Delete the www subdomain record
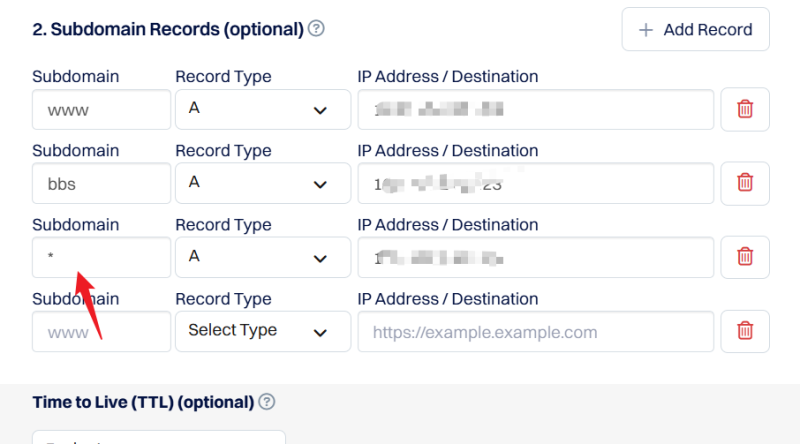Screen dimensions: 800x444 745,109
